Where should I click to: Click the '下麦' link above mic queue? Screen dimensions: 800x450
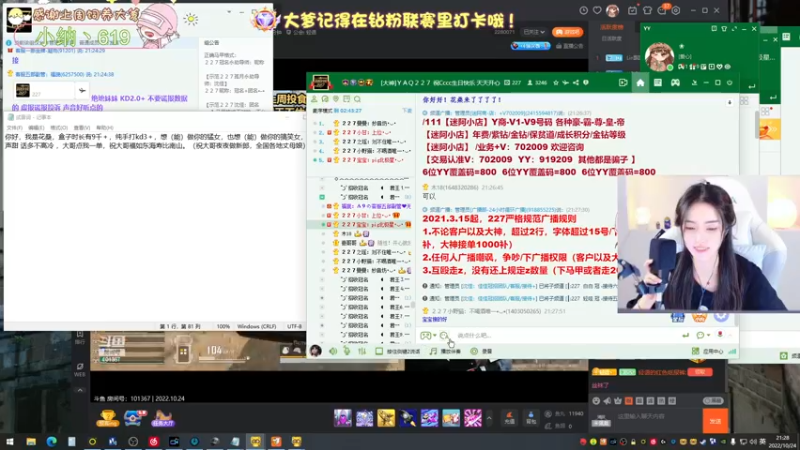tap(407, 111)
